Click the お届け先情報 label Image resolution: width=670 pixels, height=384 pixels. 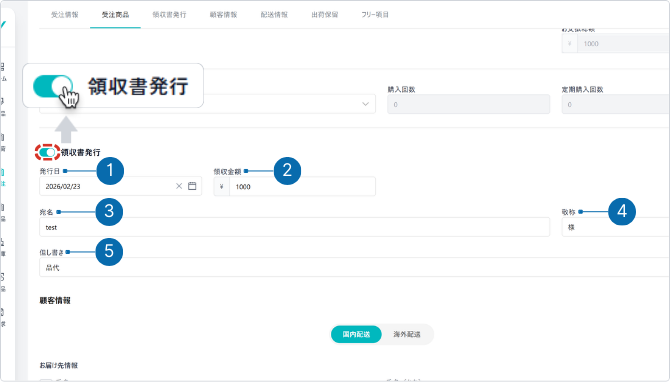pos(59,365)
